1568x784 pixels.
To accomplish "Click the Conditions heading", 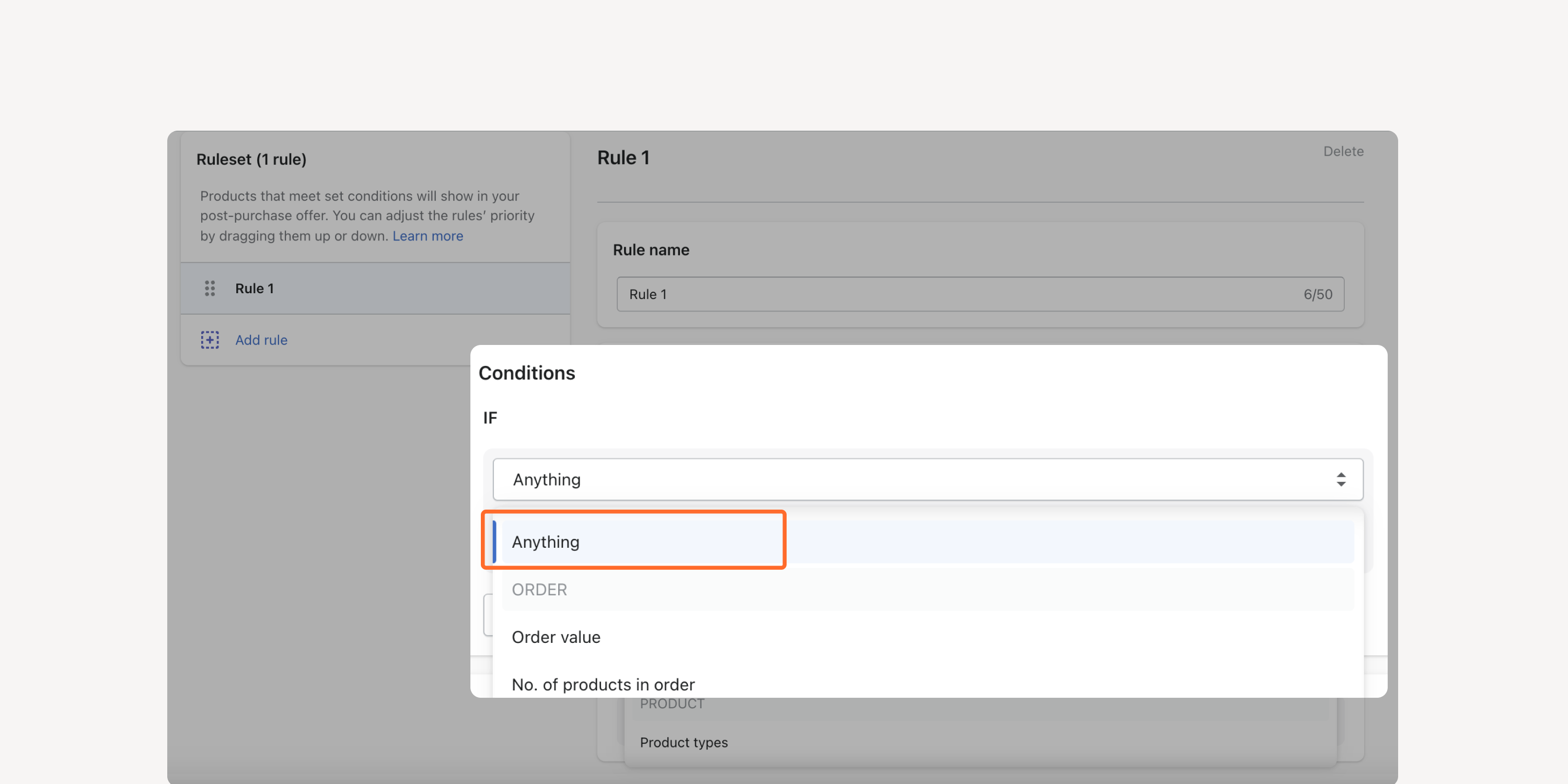I will (x=526, y=373).
